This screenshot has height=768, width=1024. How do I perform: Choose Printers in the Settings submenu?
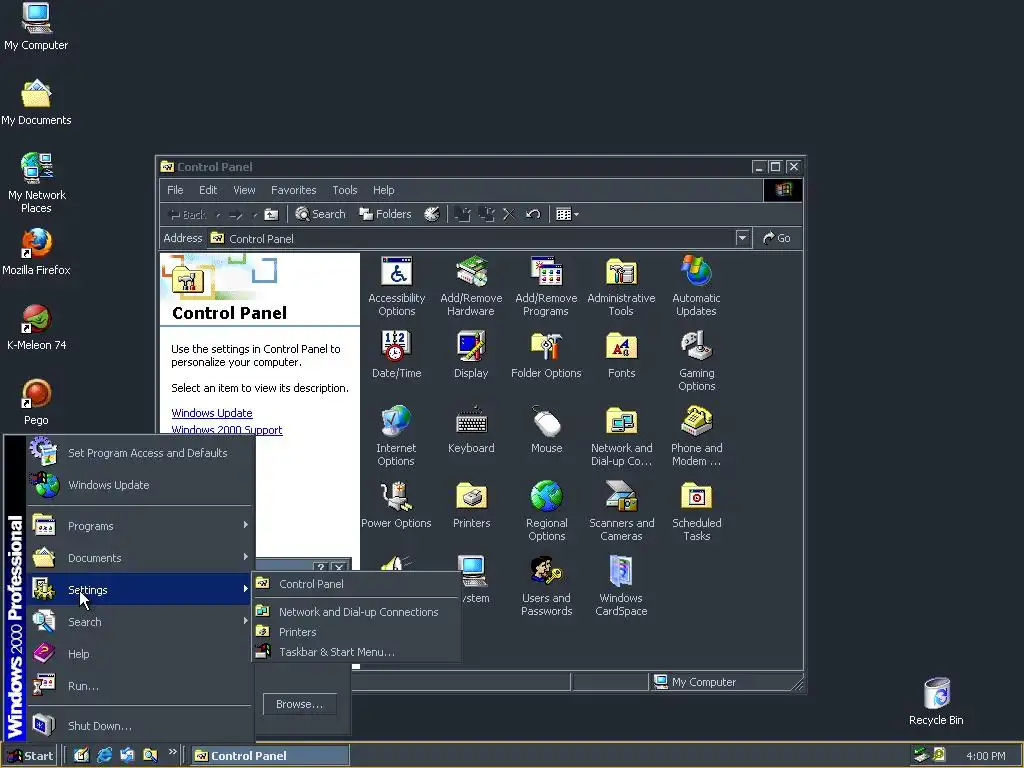coord(356,632)
